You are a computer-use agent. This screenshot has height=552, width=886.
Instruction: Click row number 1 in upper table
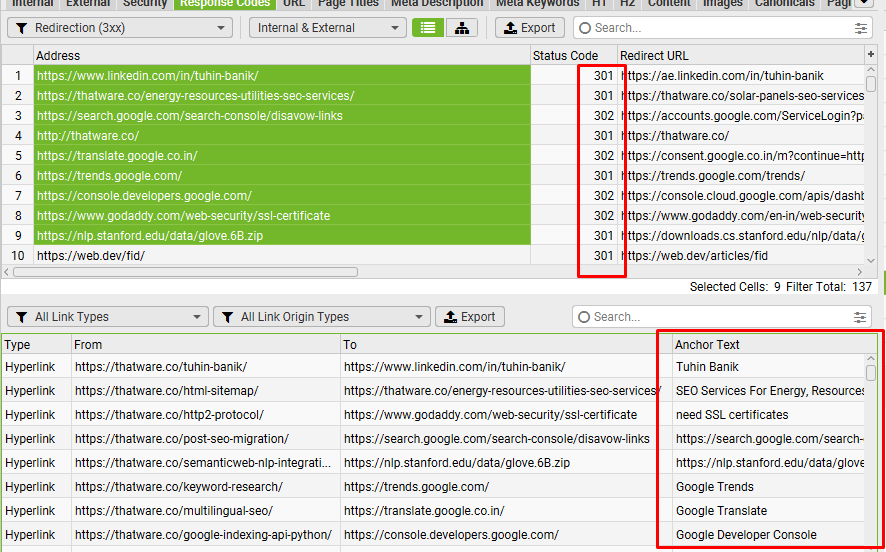coord(18,76)
